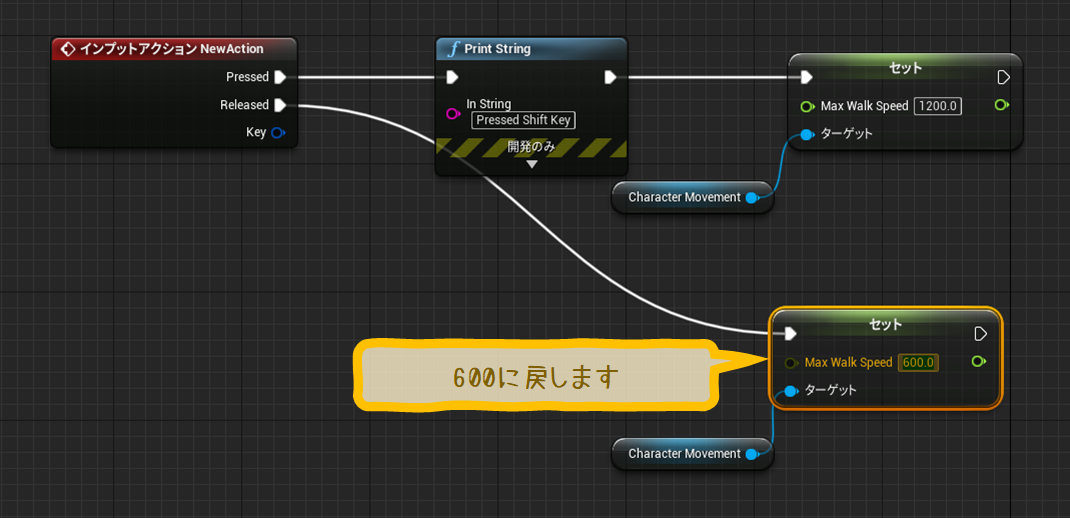Select the Print String node title

click(497, 49)
